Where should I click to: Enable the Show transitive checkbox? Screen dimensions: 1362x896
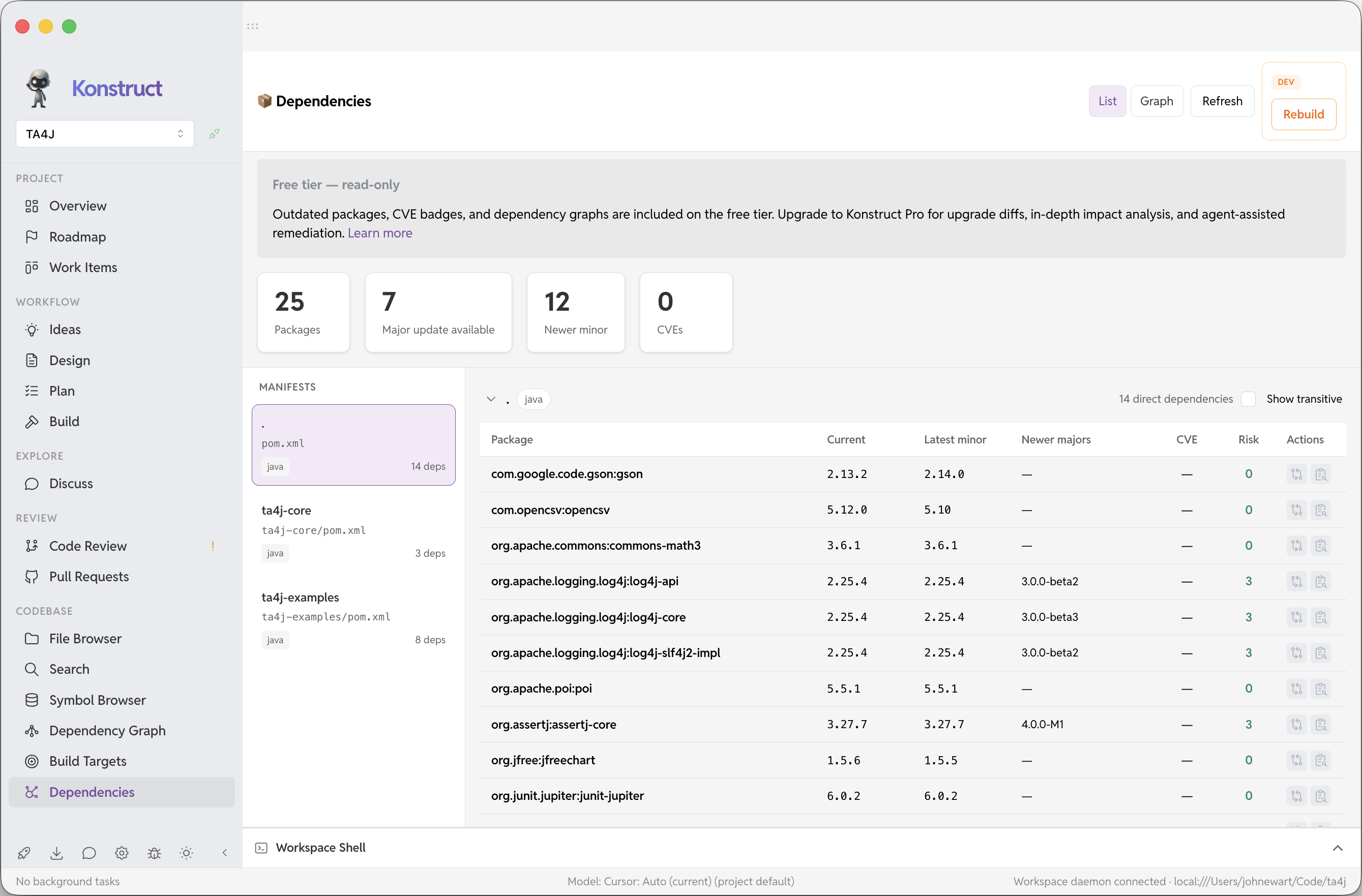[x=1249, y=399]
